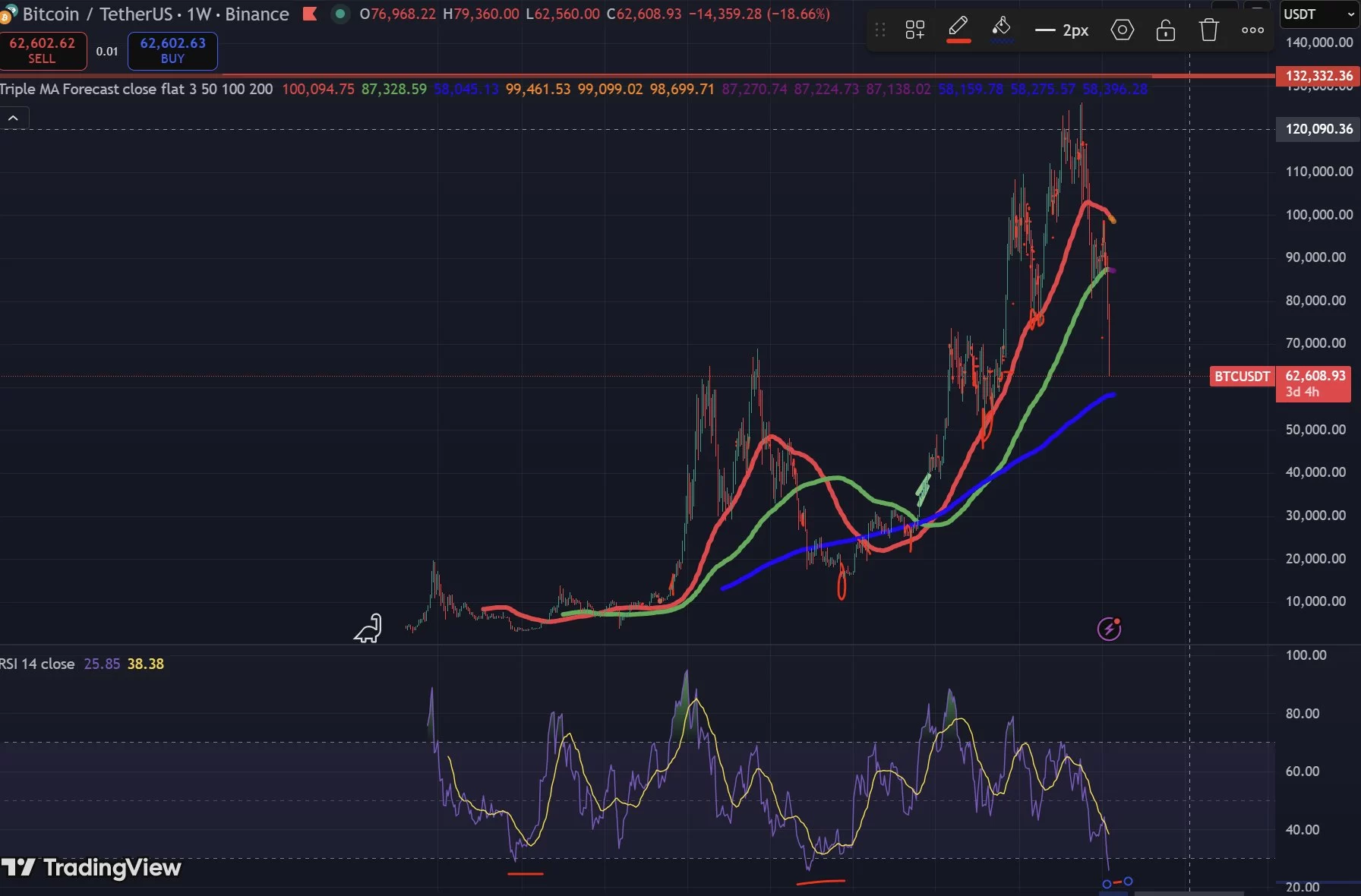Click the Bitcoin / TetherUS symbol title

click(155, 14)
